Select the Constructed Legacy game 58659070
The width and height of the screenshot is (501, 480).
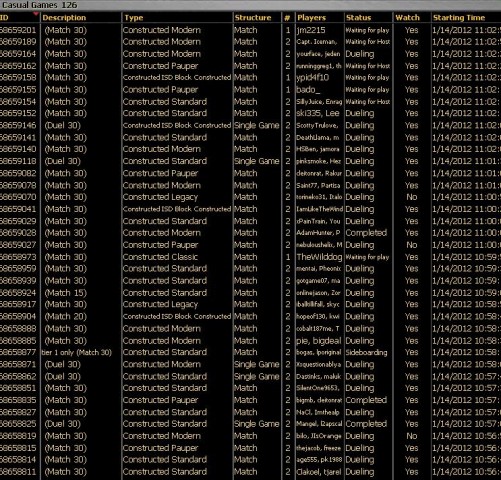click(x=250, y=197)
